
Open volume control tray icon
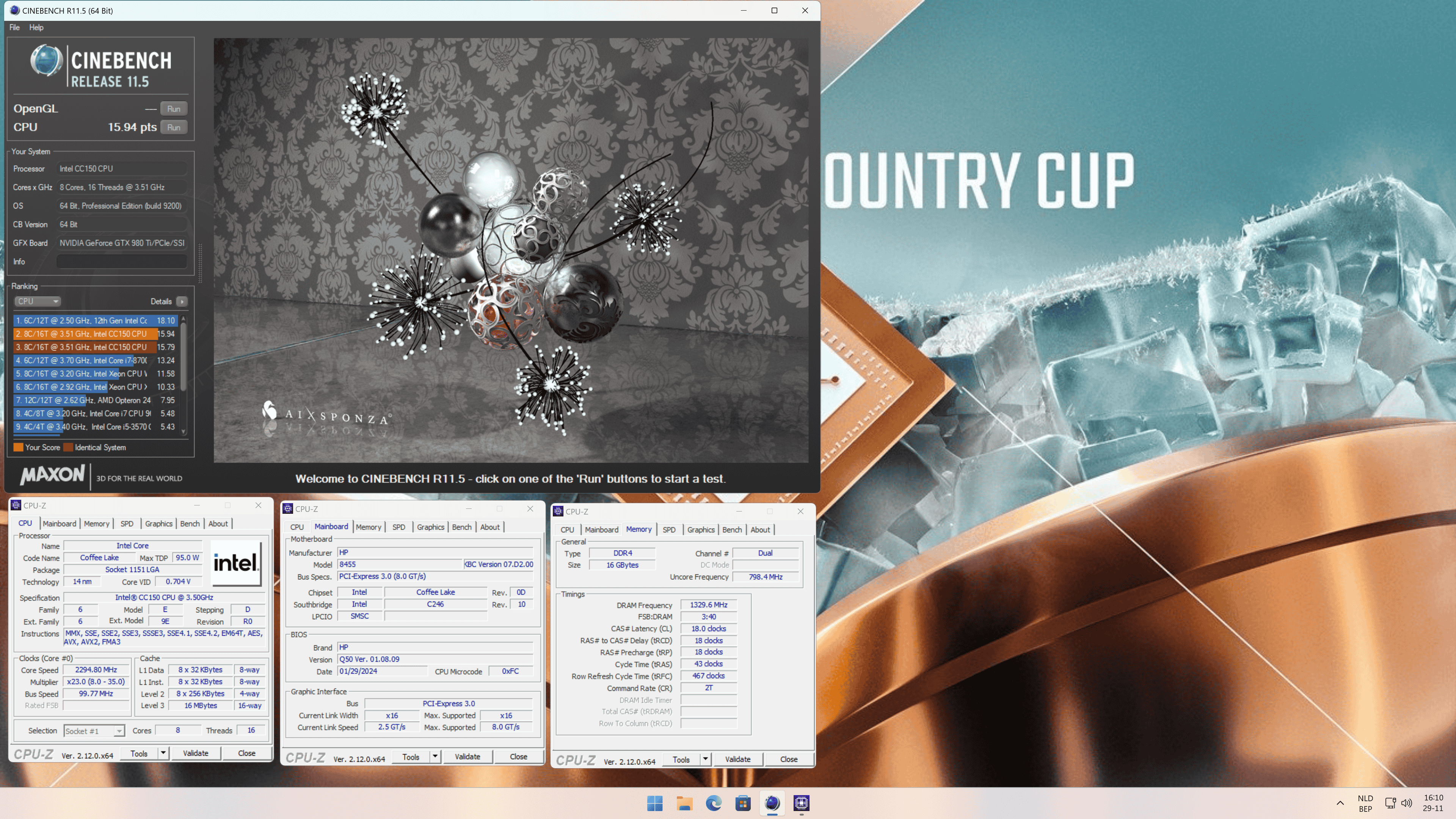1407,803
